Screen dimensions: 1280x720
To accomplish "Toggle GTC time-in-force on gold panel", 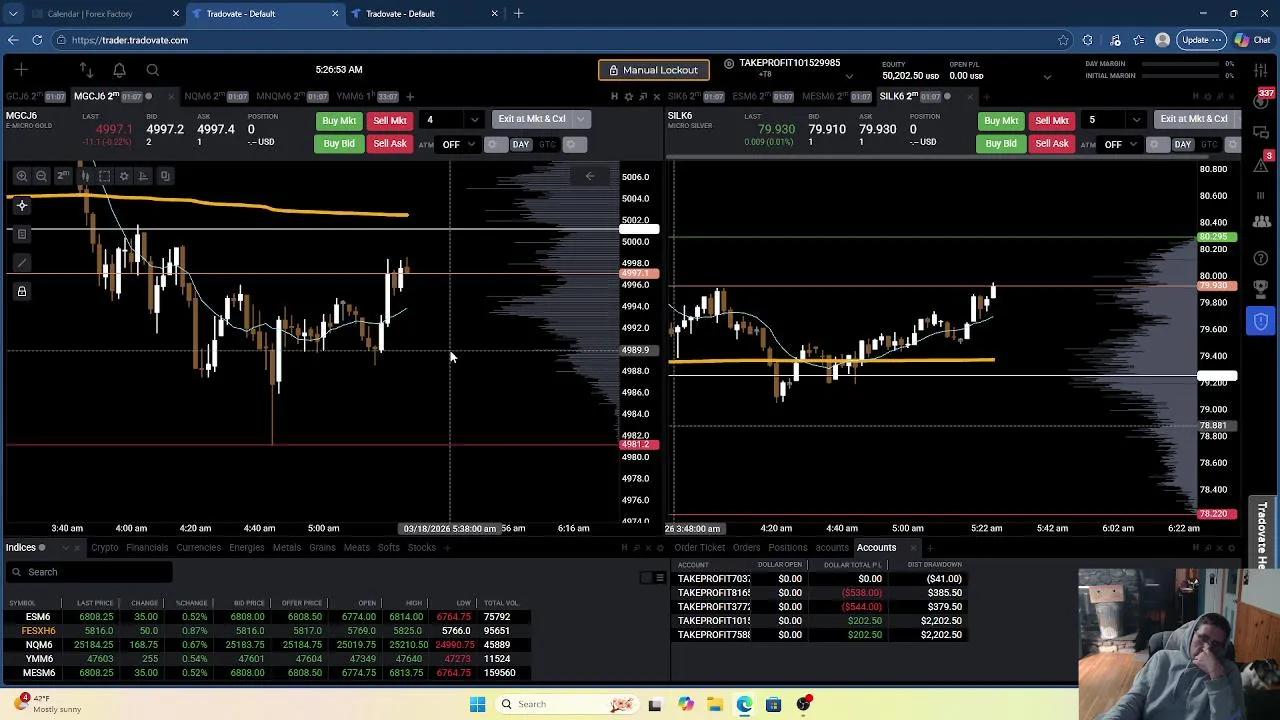I will [x=547, y=145].
